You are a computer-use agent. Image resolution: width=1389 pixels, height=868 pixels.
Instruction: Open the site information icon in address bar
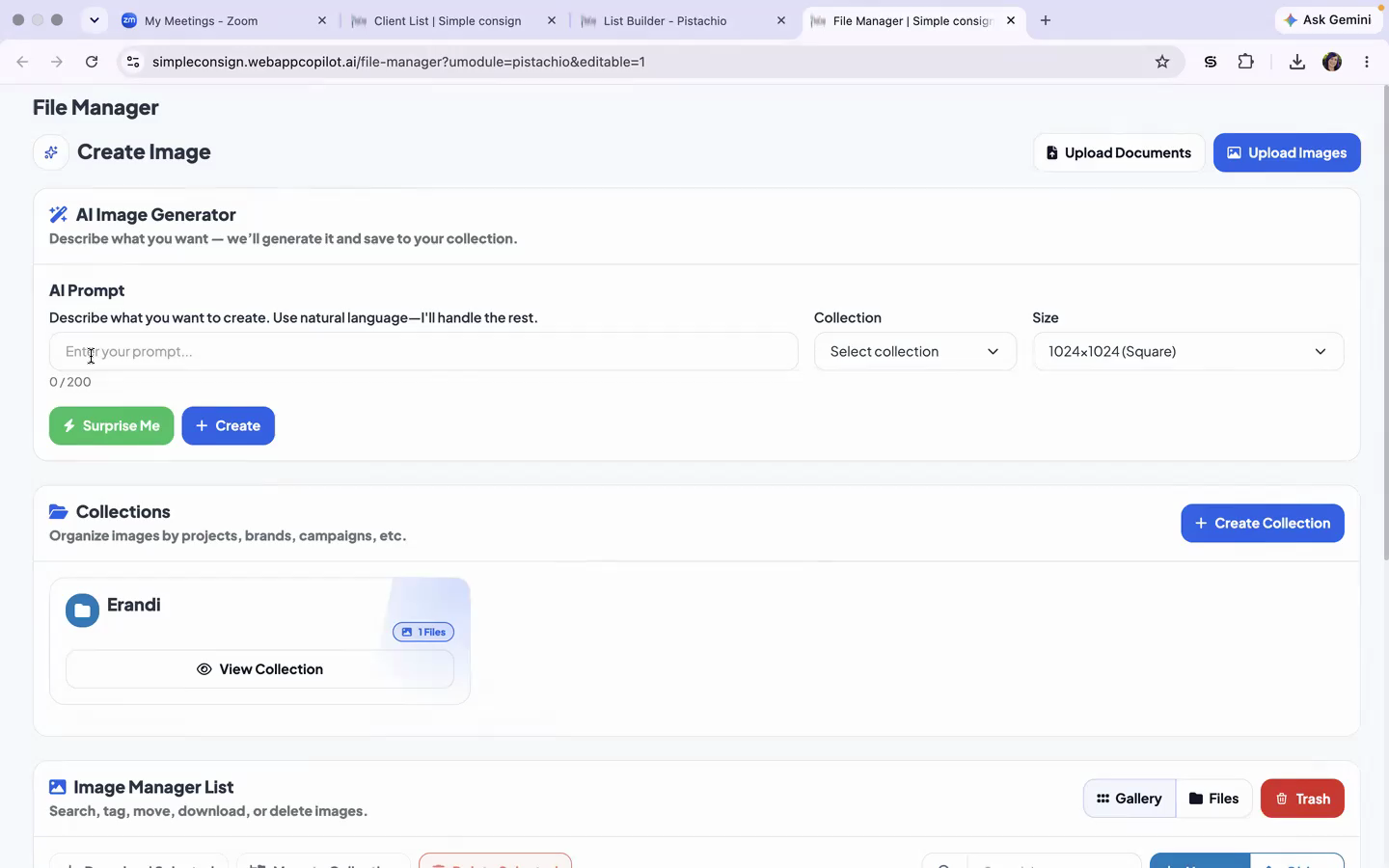pyautogui.click(x=133, y=62)
